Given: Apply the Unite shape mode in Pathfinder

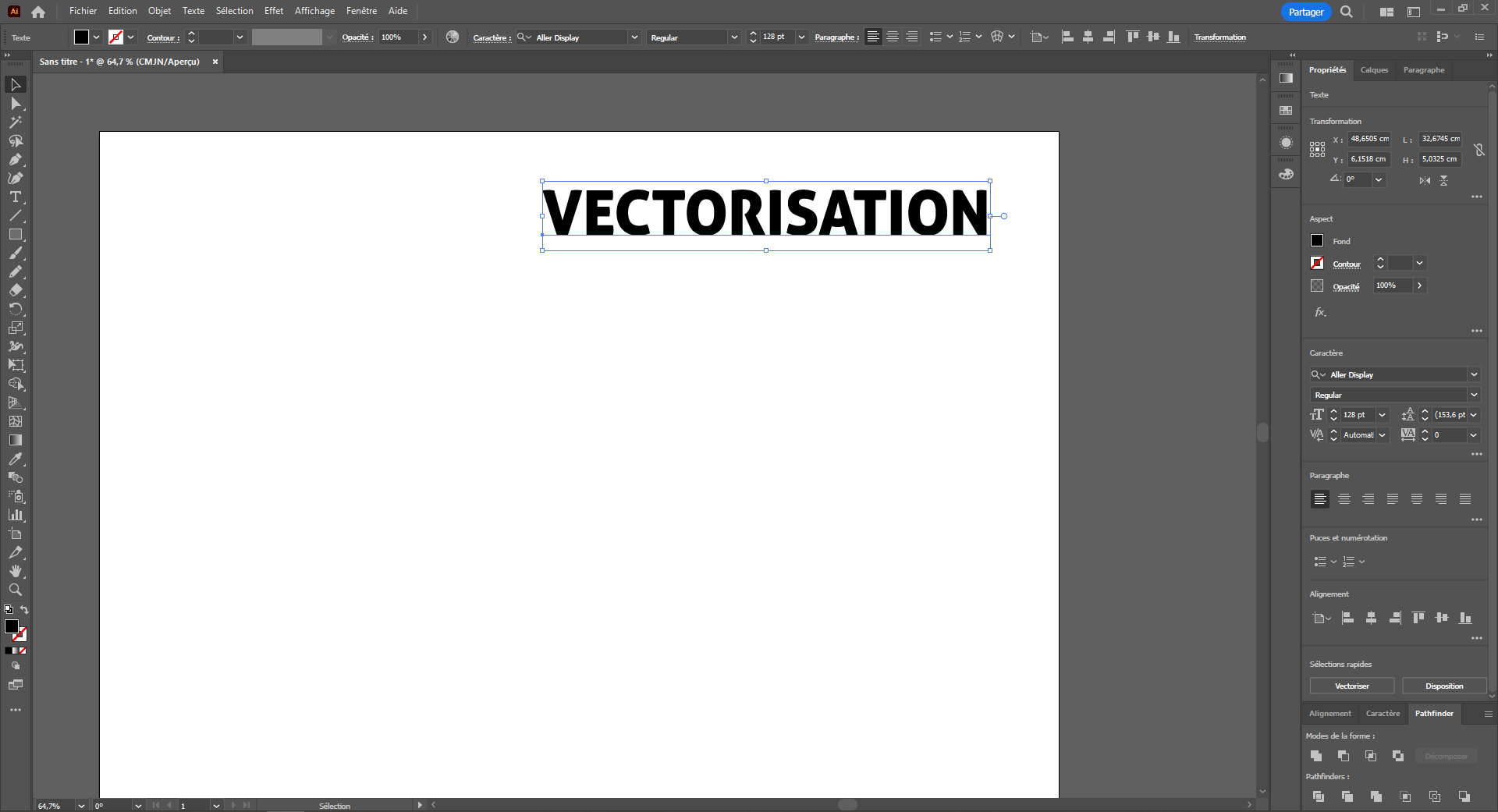Looking at the screenshot, I should coord(1316,755).
